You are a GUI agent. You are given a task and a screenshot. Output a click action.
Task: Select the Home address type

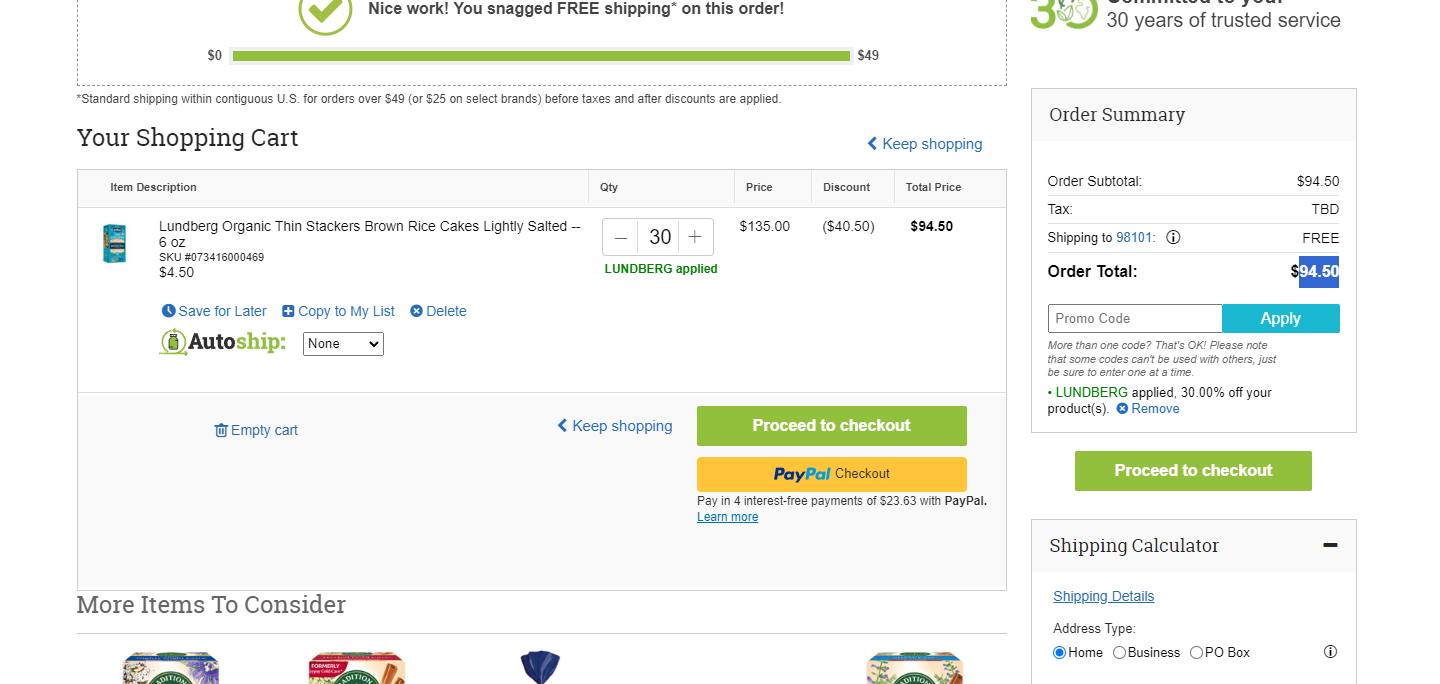pos(1060,653)
